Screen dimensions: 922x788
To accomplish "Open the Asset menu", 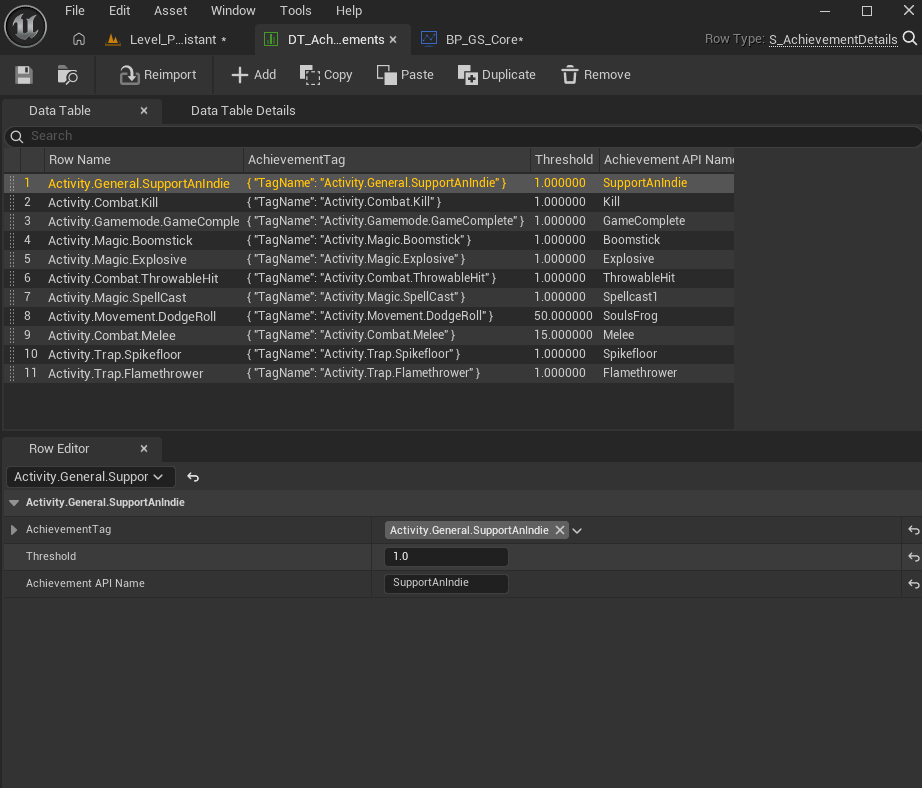I will [171, 11].
